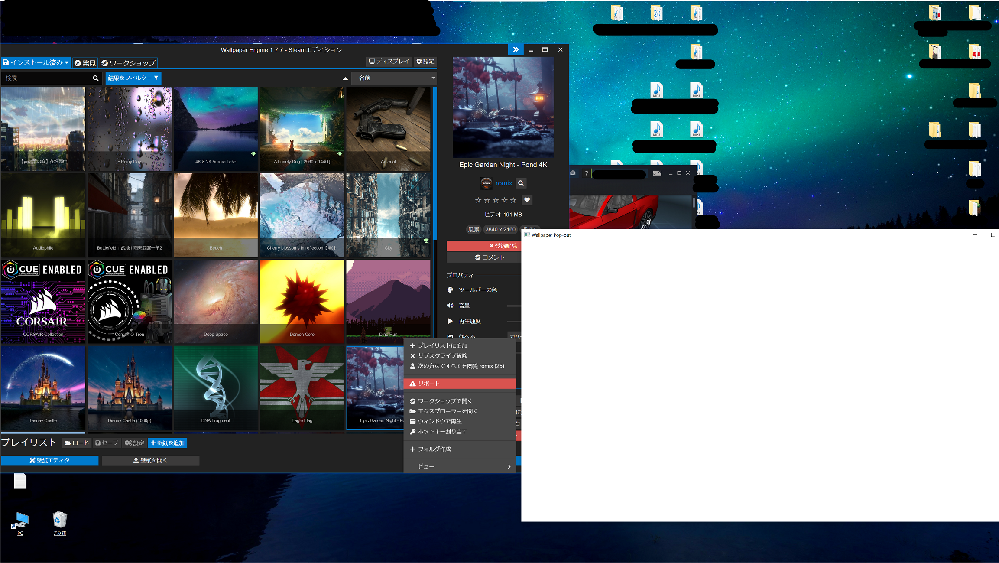The image size is (999, 563).
Task: Select the Deep space galaxy thumbnail
Action: pos(215,301)
